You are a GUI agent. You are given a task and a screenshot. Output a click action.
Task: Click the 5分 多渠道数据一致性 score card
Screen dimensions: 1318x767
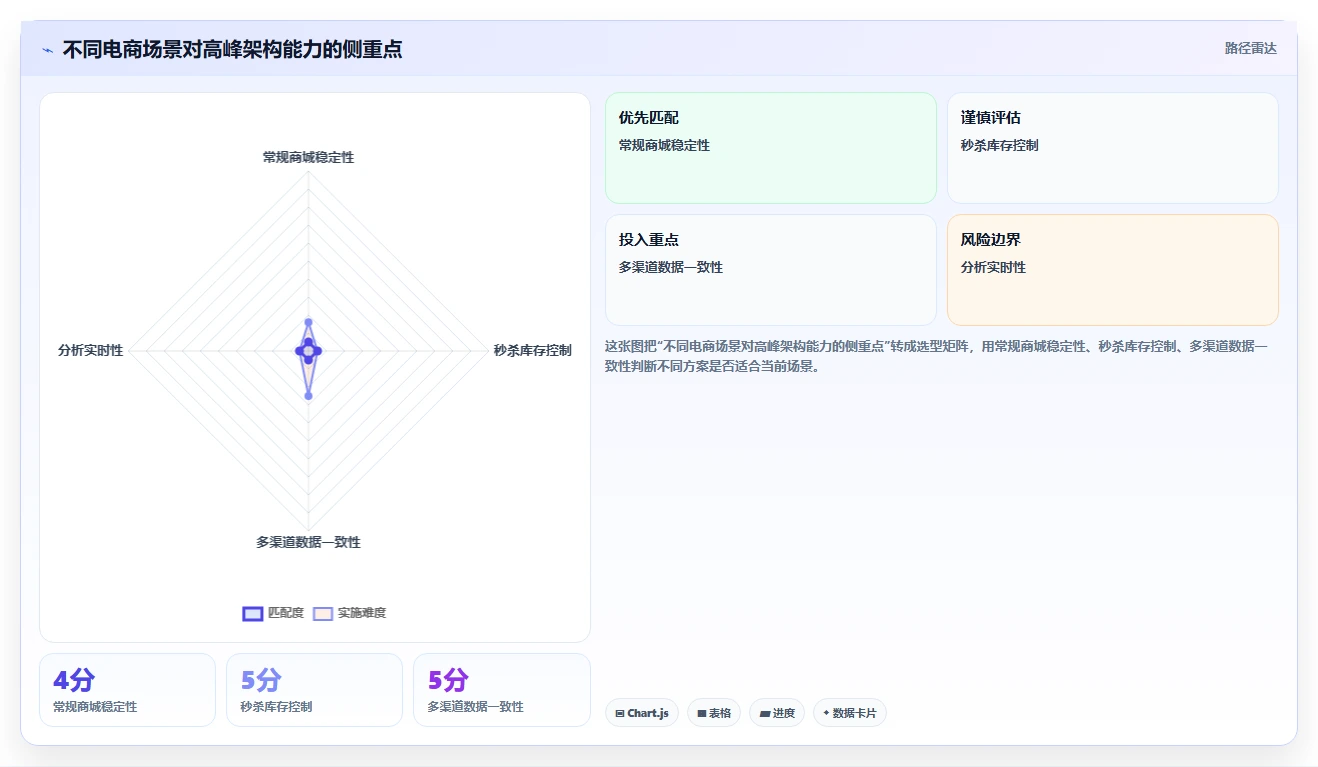[x=502, y=690]
